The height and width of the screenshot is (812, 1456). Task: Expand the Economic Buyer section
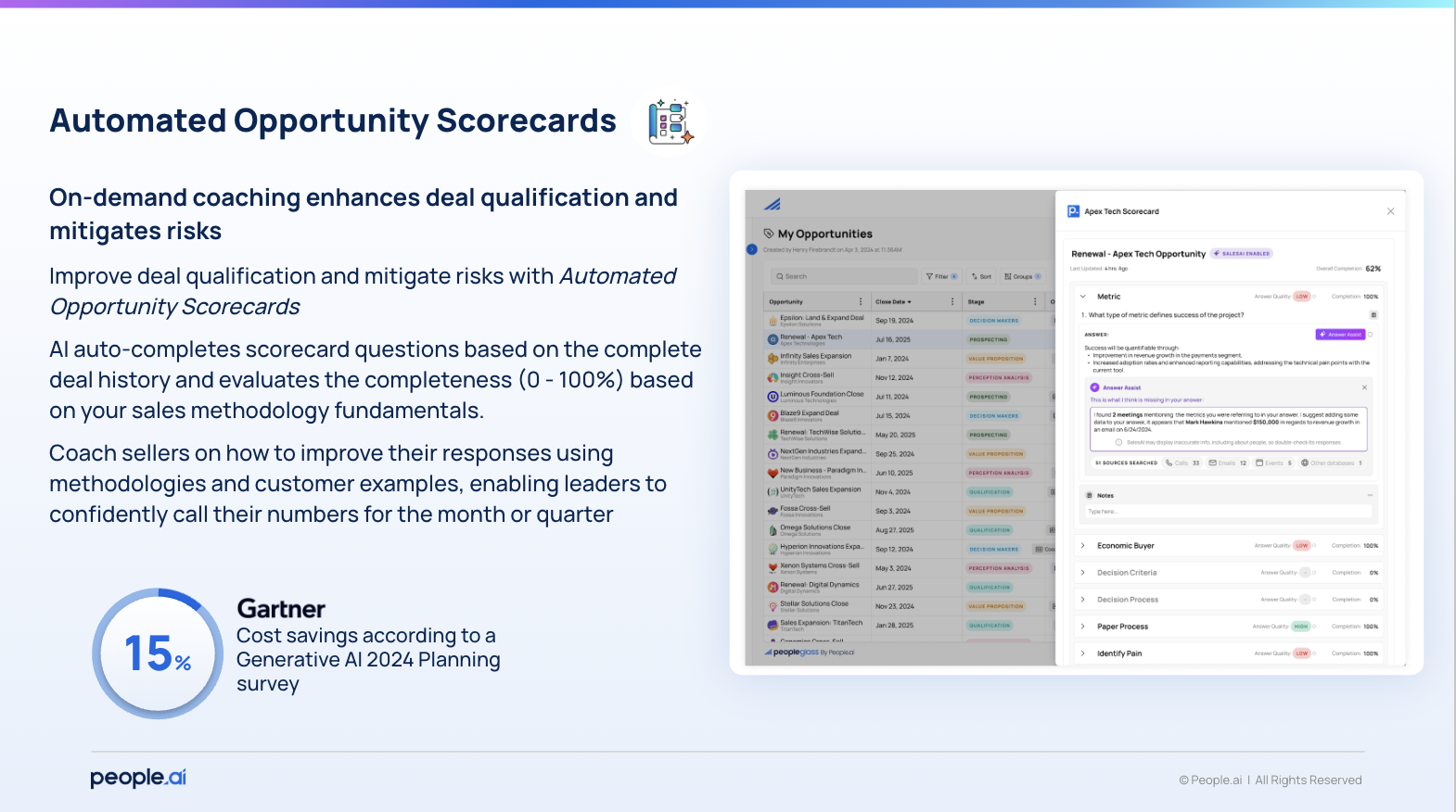point(1082,546)
